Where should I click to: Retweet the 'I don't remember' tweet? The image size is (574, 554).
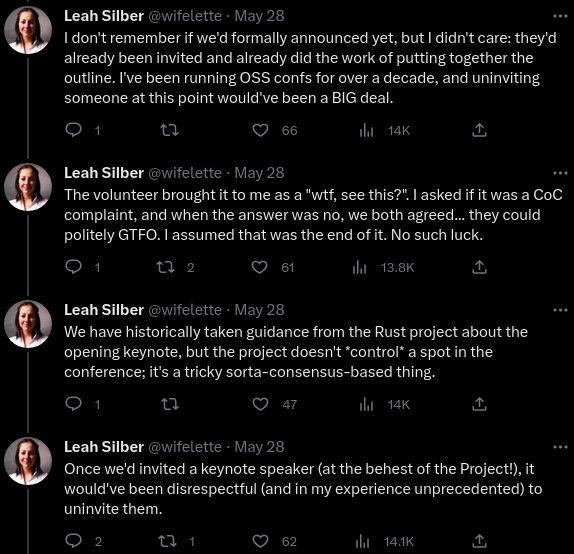point(170,130)
